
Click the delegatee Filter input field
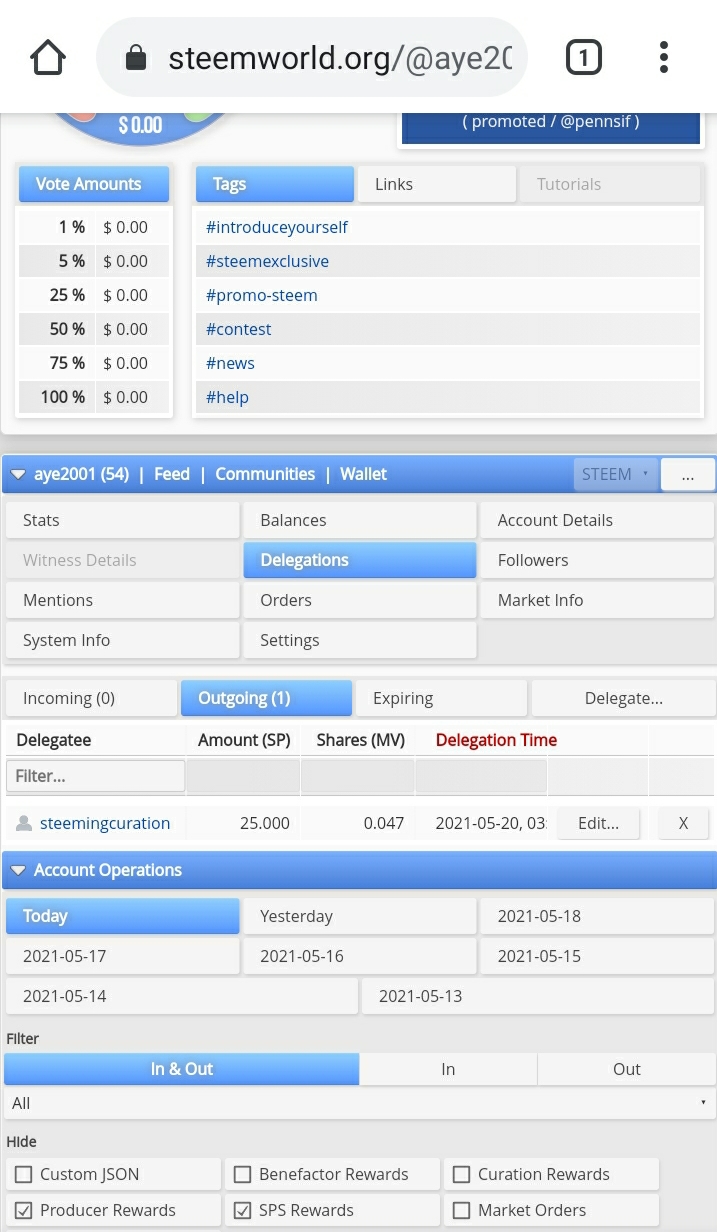(95, 776)
